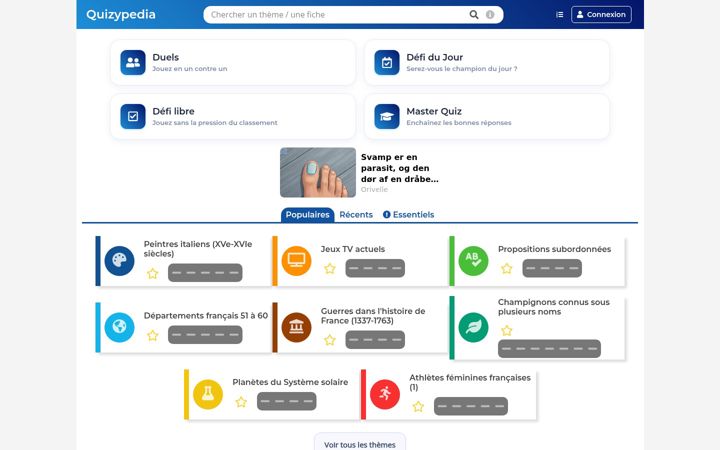Open theme Champignons connus sous plusieurs noms

[x=554, y=307]
